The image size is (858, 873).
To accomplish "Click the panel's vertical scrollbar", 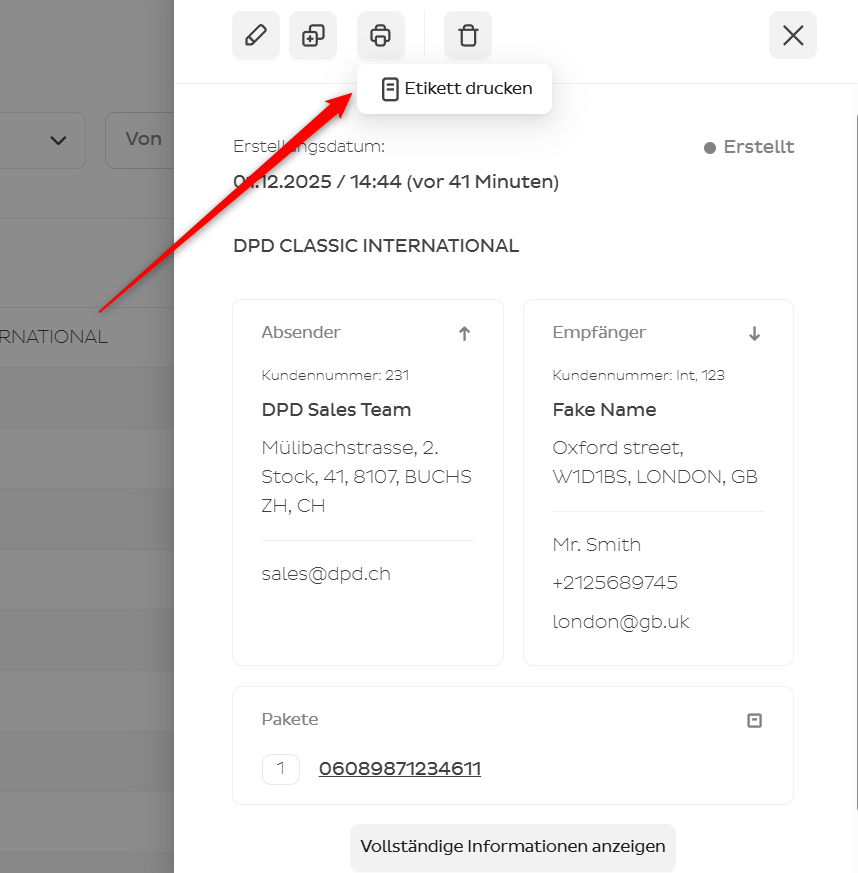I will point(856,462).
